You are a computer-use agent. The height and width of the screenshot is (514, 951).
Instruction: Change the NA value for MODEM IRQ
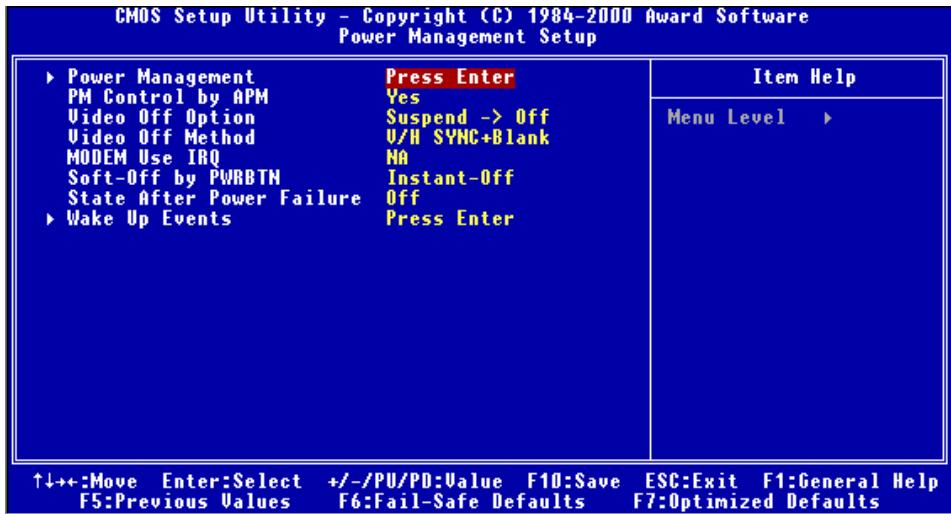click(397, 158)
